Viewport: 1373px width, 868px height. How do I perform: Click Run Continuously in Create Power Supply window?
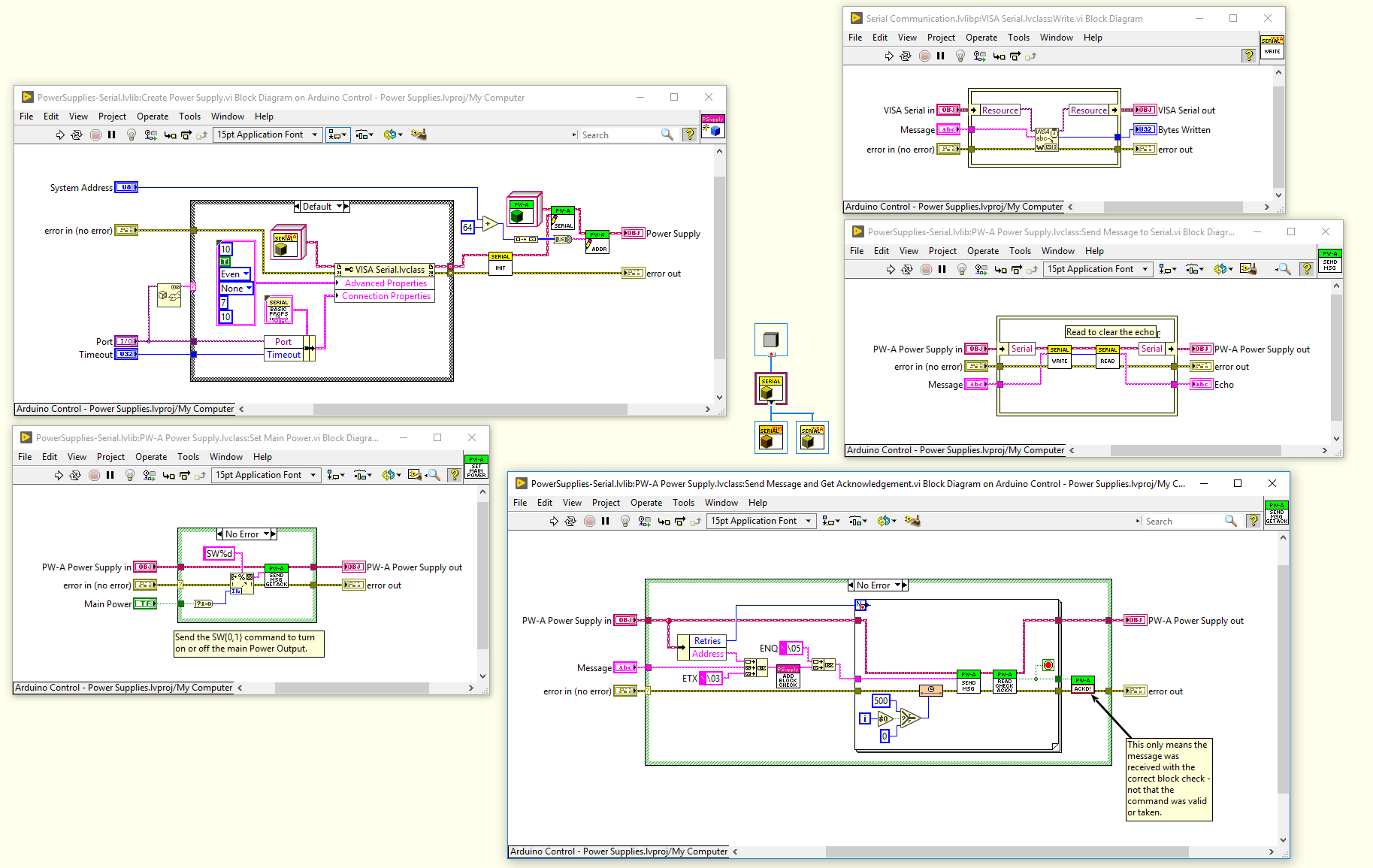coord(77,135)
